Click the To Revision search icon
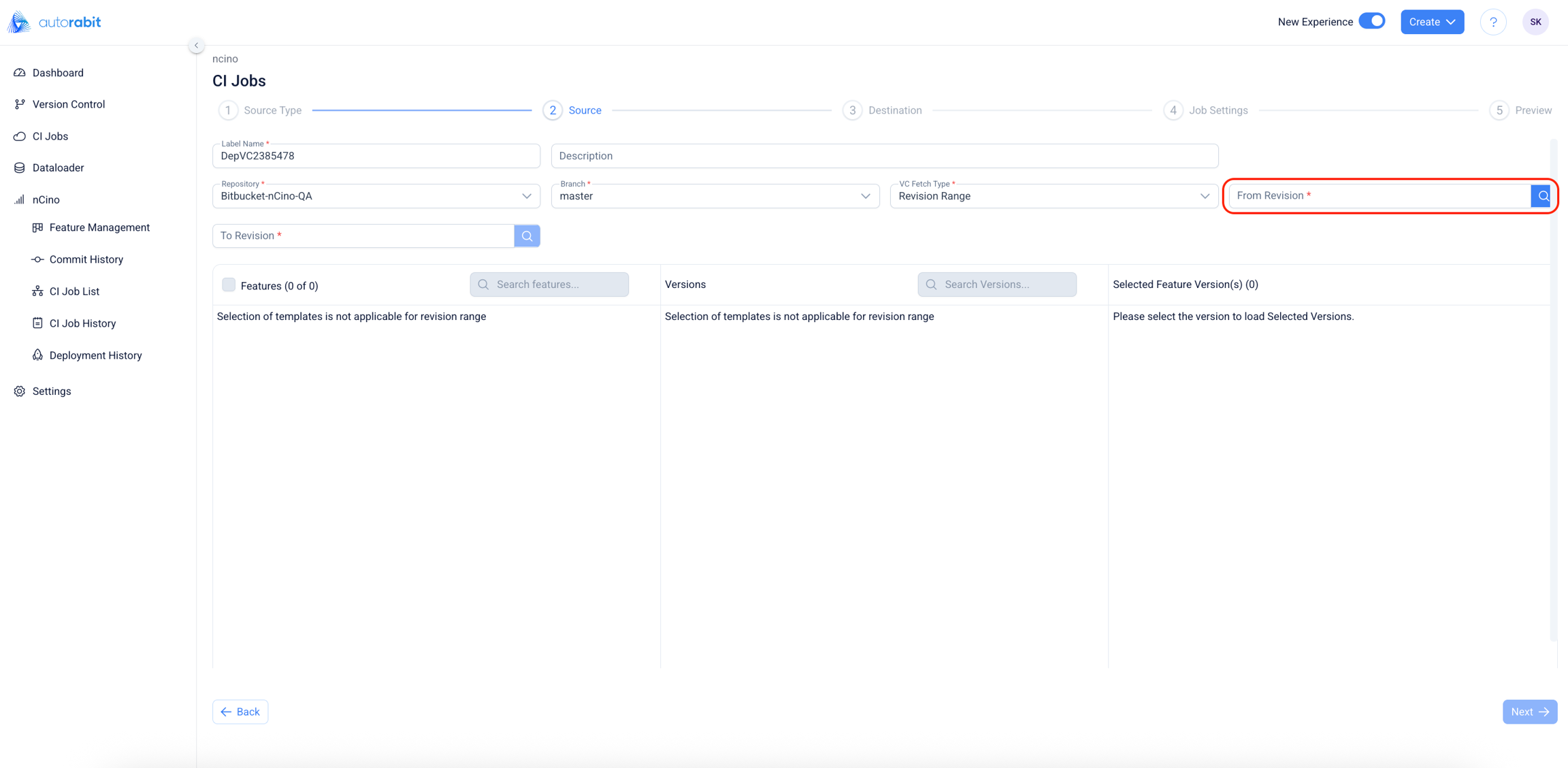 point(527,236)
